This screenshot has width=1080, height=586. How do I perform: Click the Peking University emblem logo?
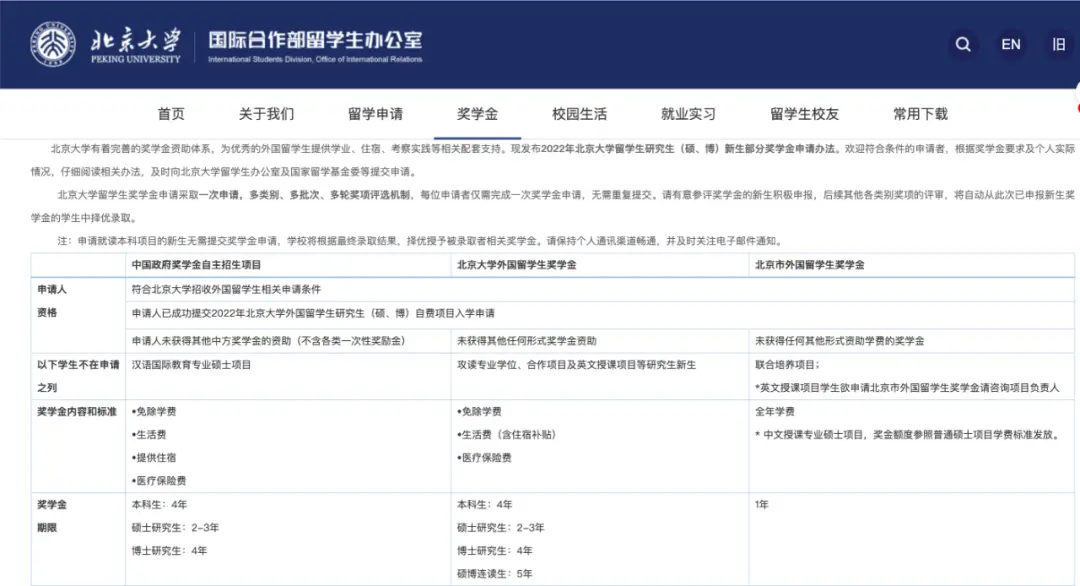click(53, 44)
